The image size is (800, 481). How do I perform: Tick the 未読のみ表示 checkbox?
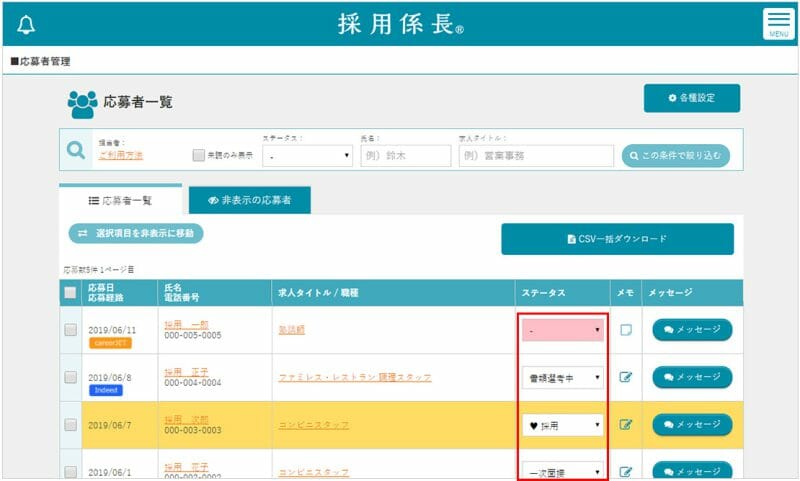pyautogui.click(x=198, y=155)
